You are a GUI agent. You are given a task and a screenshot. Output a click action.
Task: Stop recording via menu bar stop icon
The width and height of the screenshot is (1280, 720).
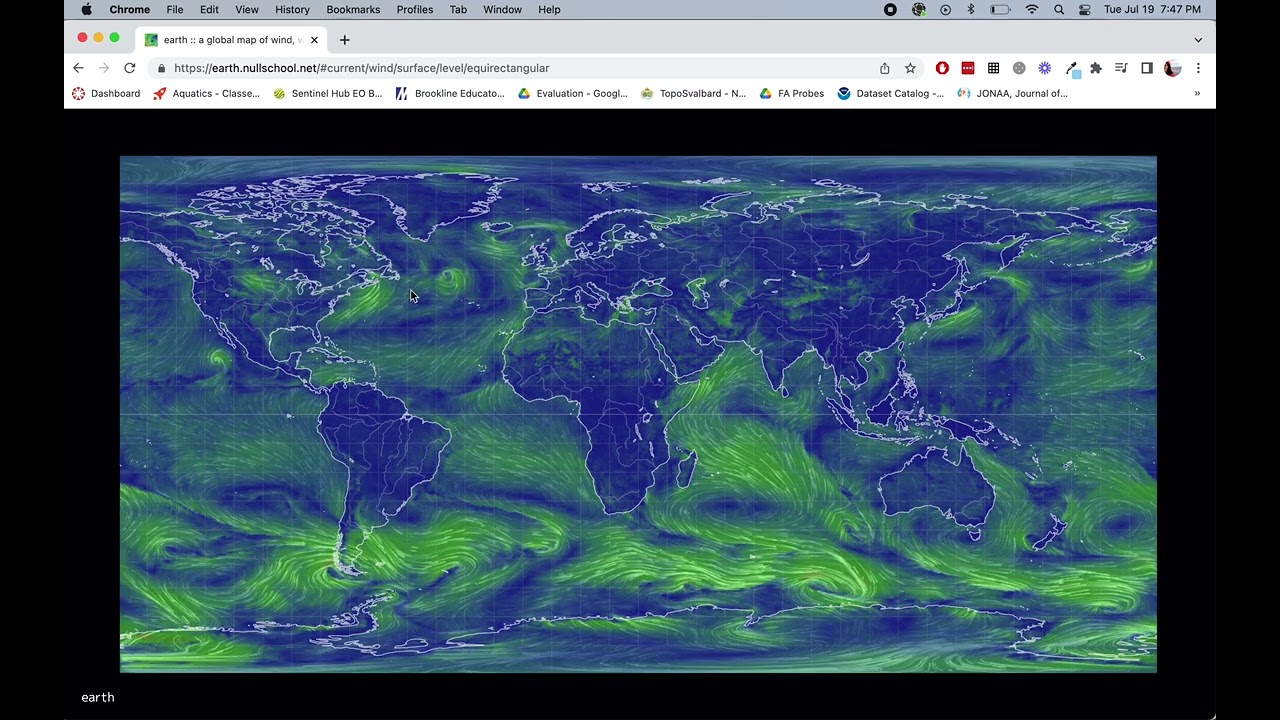(890, 9)
